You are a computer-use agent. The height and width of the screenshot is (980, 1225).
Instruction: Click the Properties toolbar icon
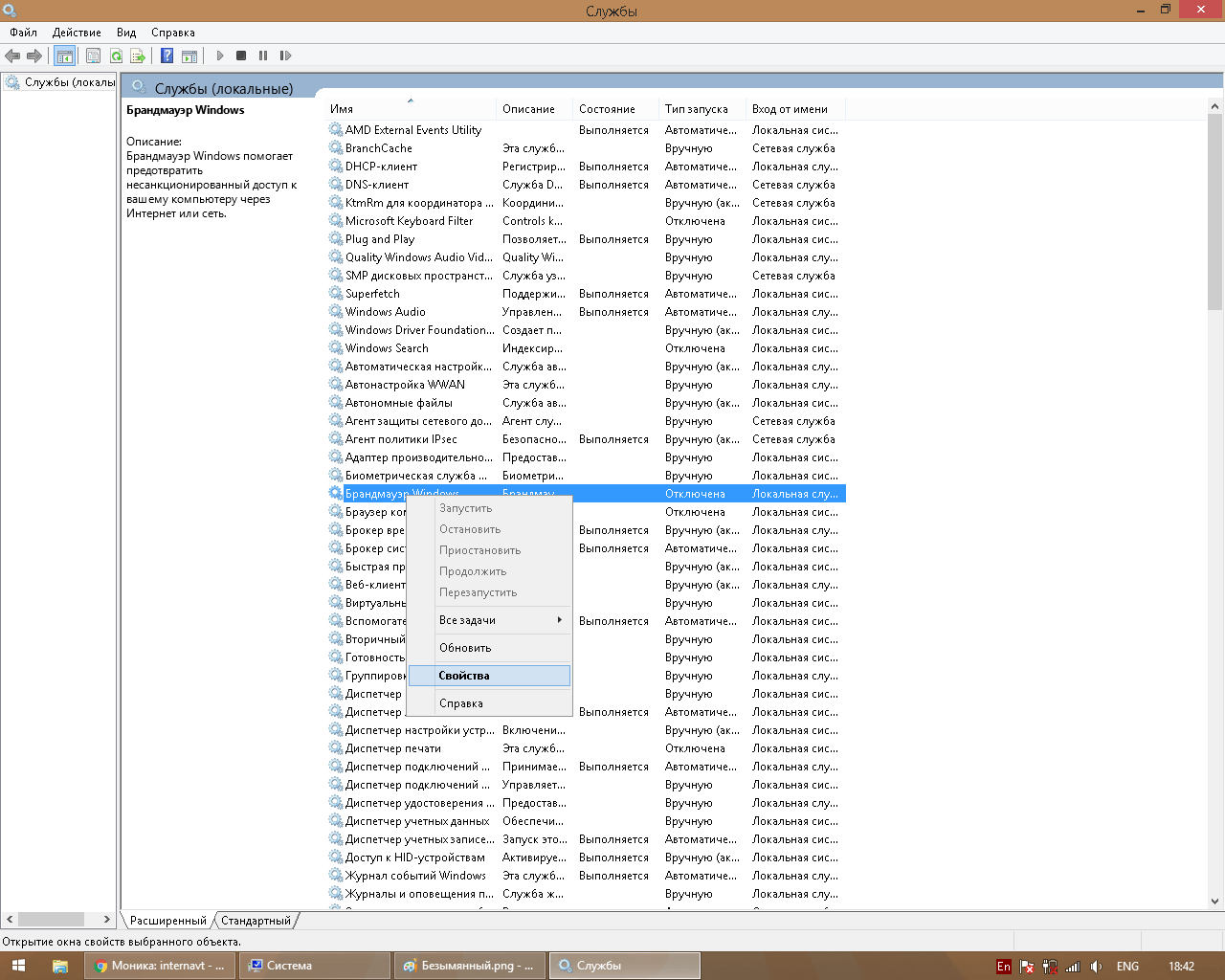pos(93,56)
